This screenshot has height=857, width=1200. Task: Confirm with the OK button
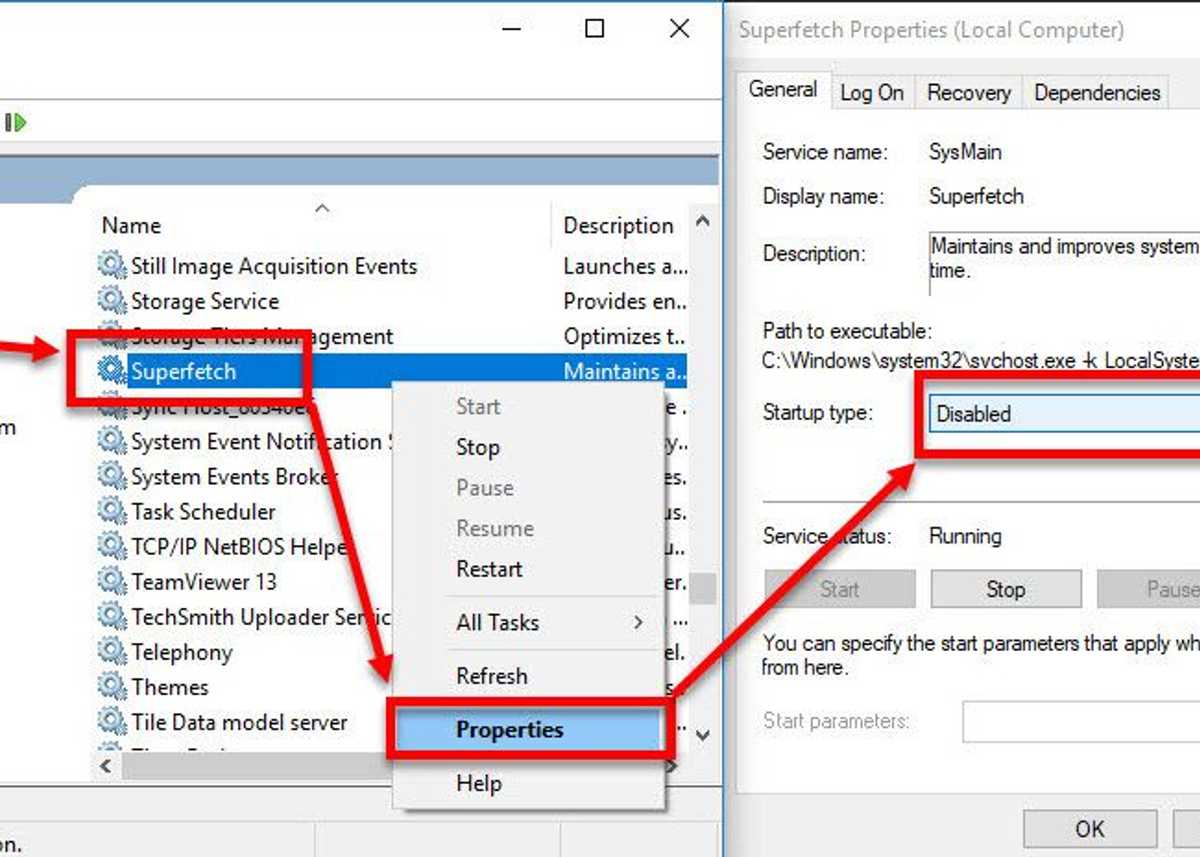tap(1090, 829)
